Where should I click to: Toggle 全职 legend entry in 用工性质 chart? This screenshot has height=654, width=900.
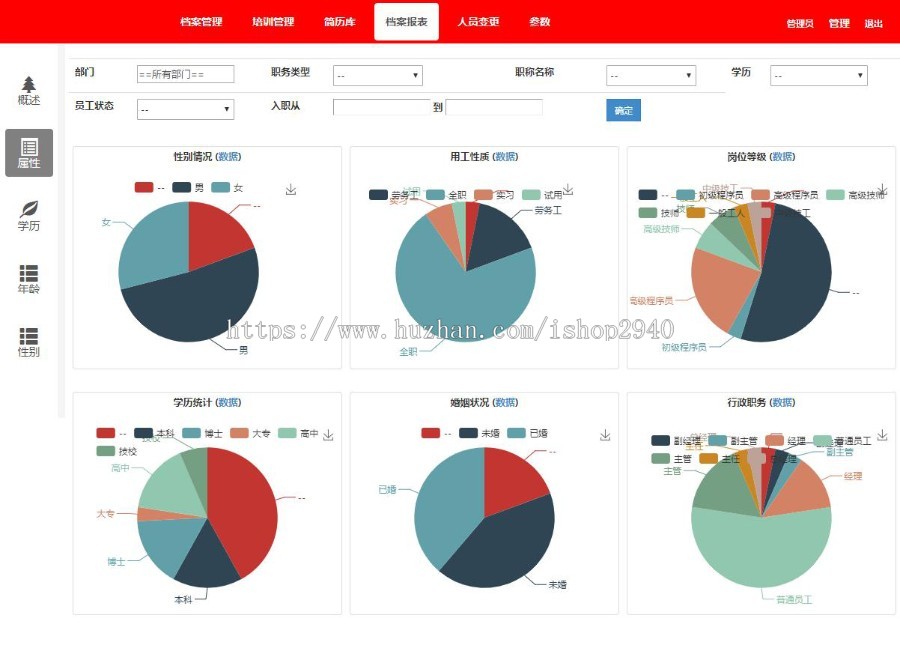coord(447,195)
